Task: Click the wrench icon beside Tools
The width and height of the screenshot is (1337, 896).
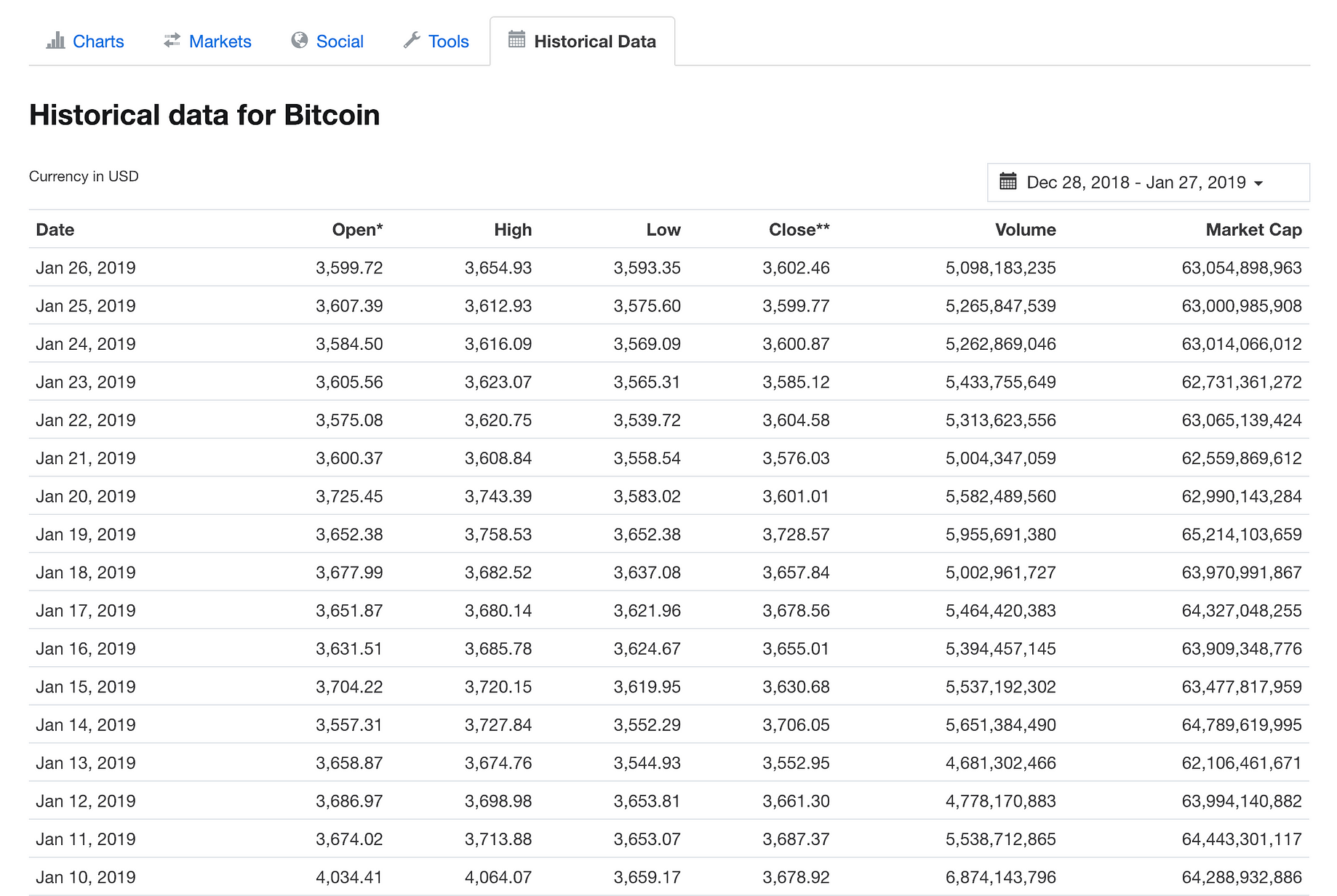Action: pyautogui.click(x=412, y=40)
